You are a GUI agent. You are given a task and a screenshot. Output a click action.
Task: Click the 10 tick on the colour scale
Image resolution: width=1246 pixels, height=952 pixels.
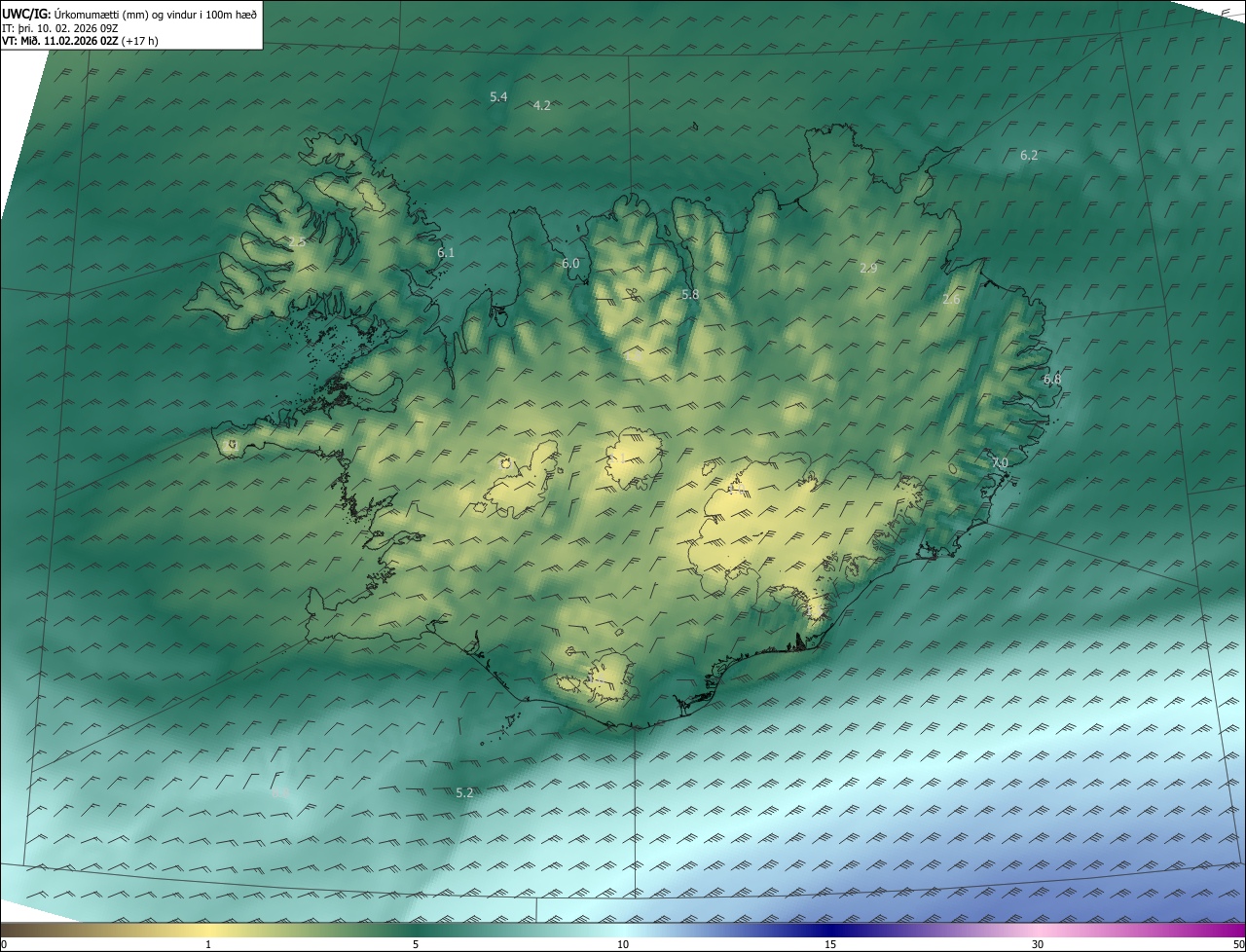[x=623, y=944]
